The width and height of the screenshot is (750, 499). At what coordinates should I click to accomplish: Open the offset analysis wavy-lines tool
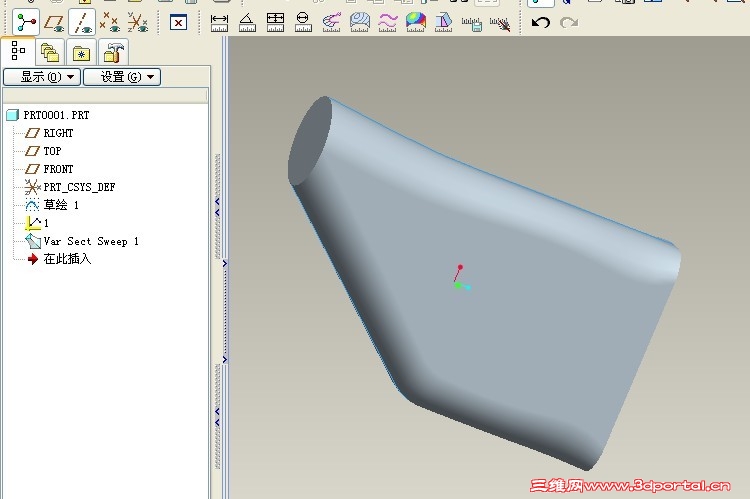[387, 22]
